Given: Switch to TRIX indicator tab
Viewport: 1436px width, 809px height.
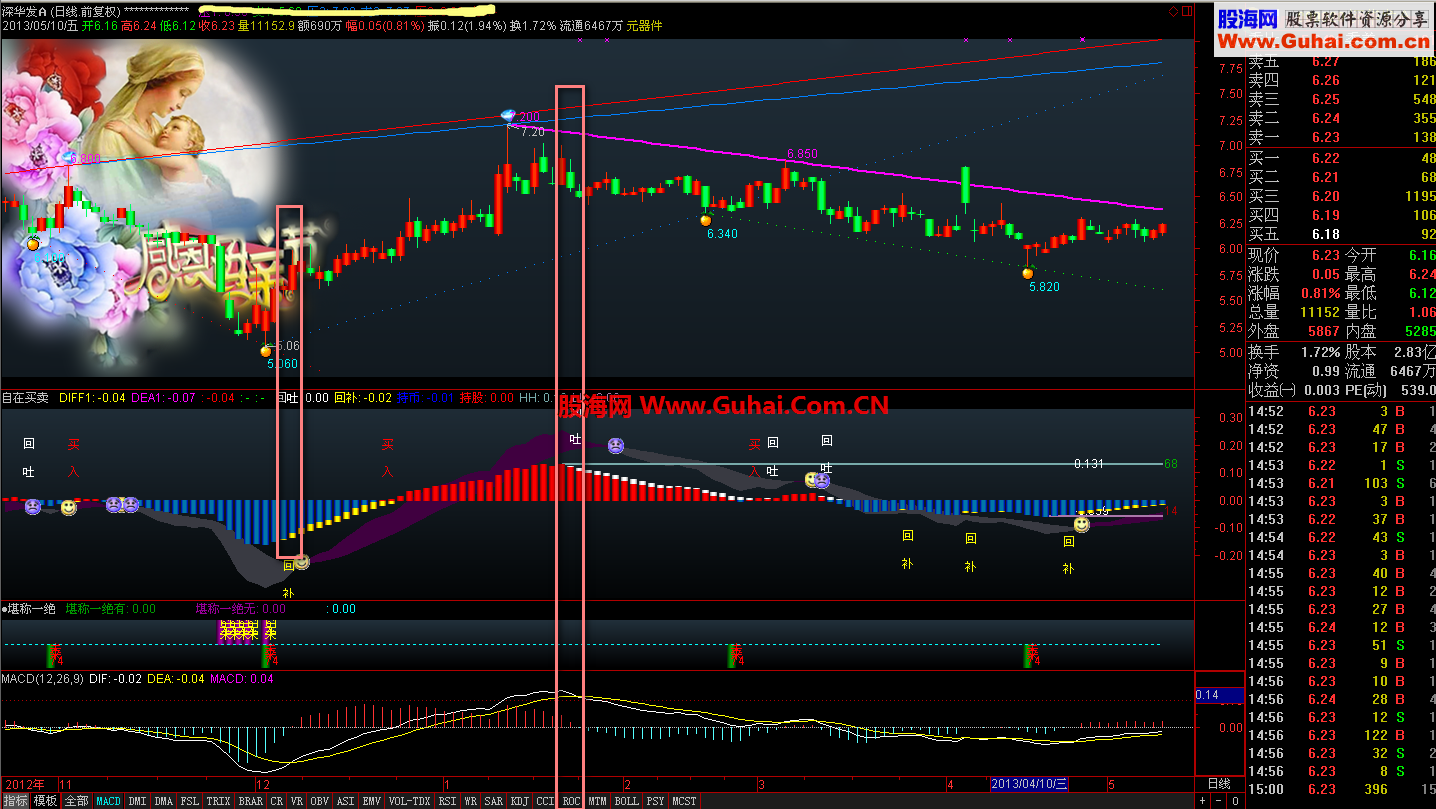Looking at the screenshot, I should [x=219, y=801].
